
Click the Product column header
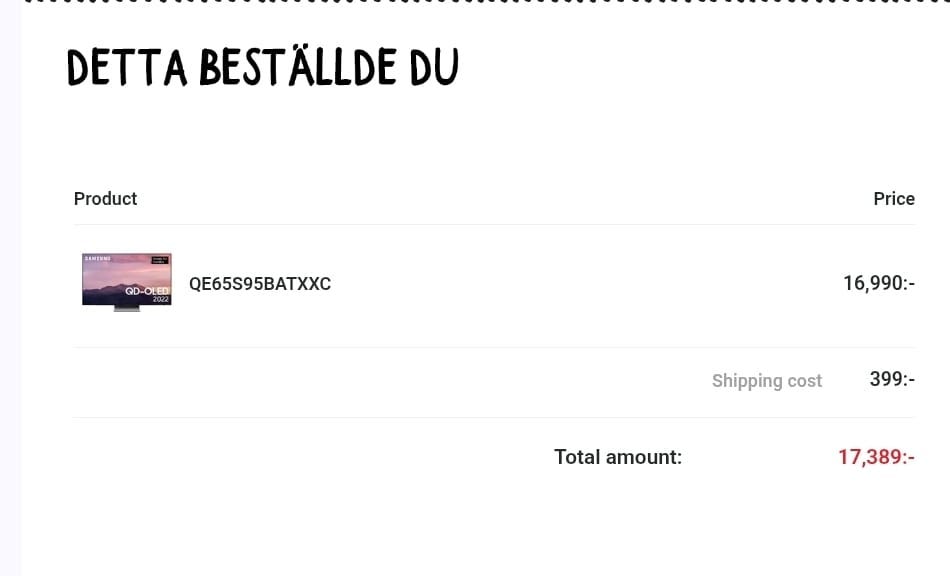tap(105, 199)
